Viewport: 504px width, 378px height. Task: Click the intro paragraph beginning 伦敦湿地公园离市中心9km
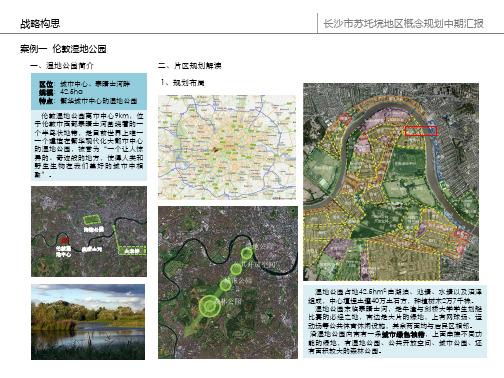(89, 145)
